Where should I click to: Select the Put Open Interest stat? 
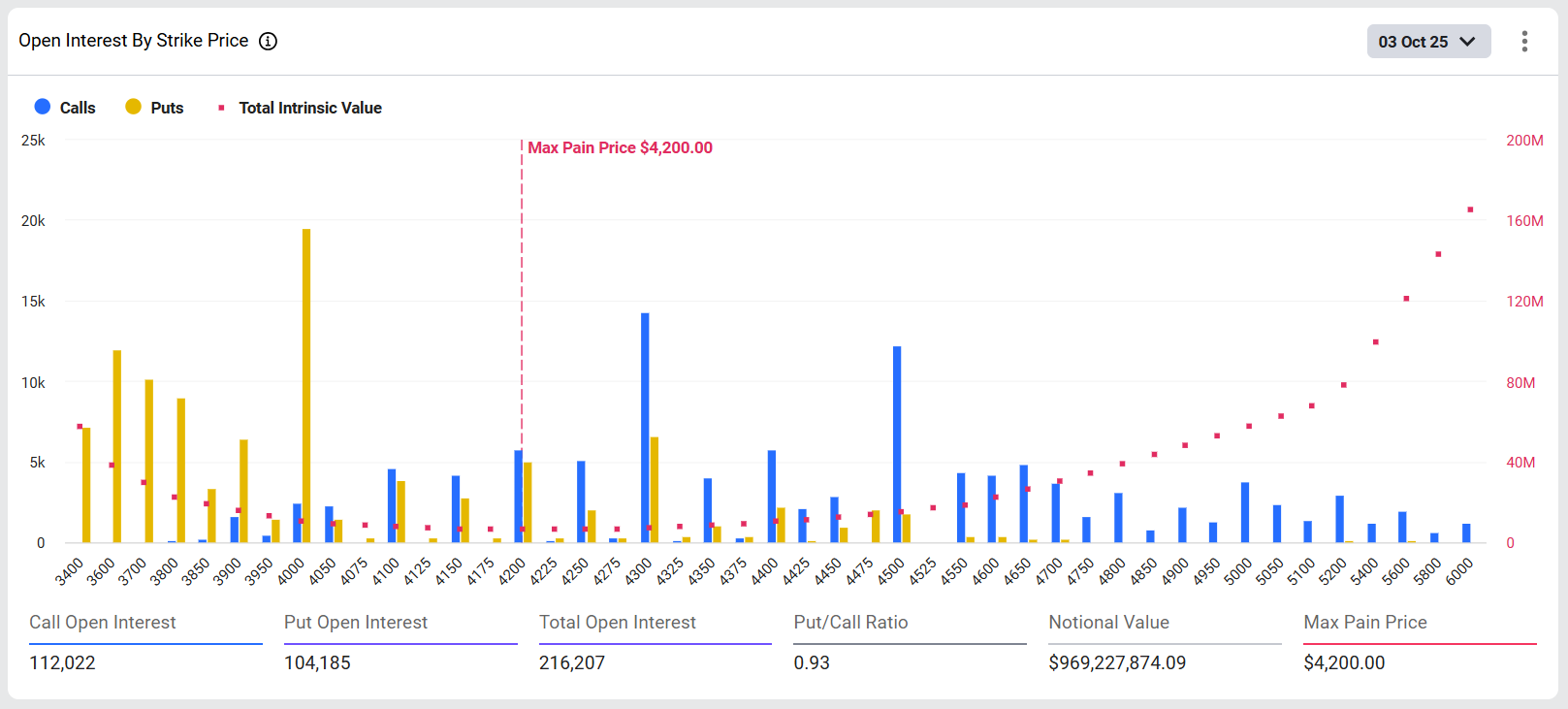click(x=355, y=623)
